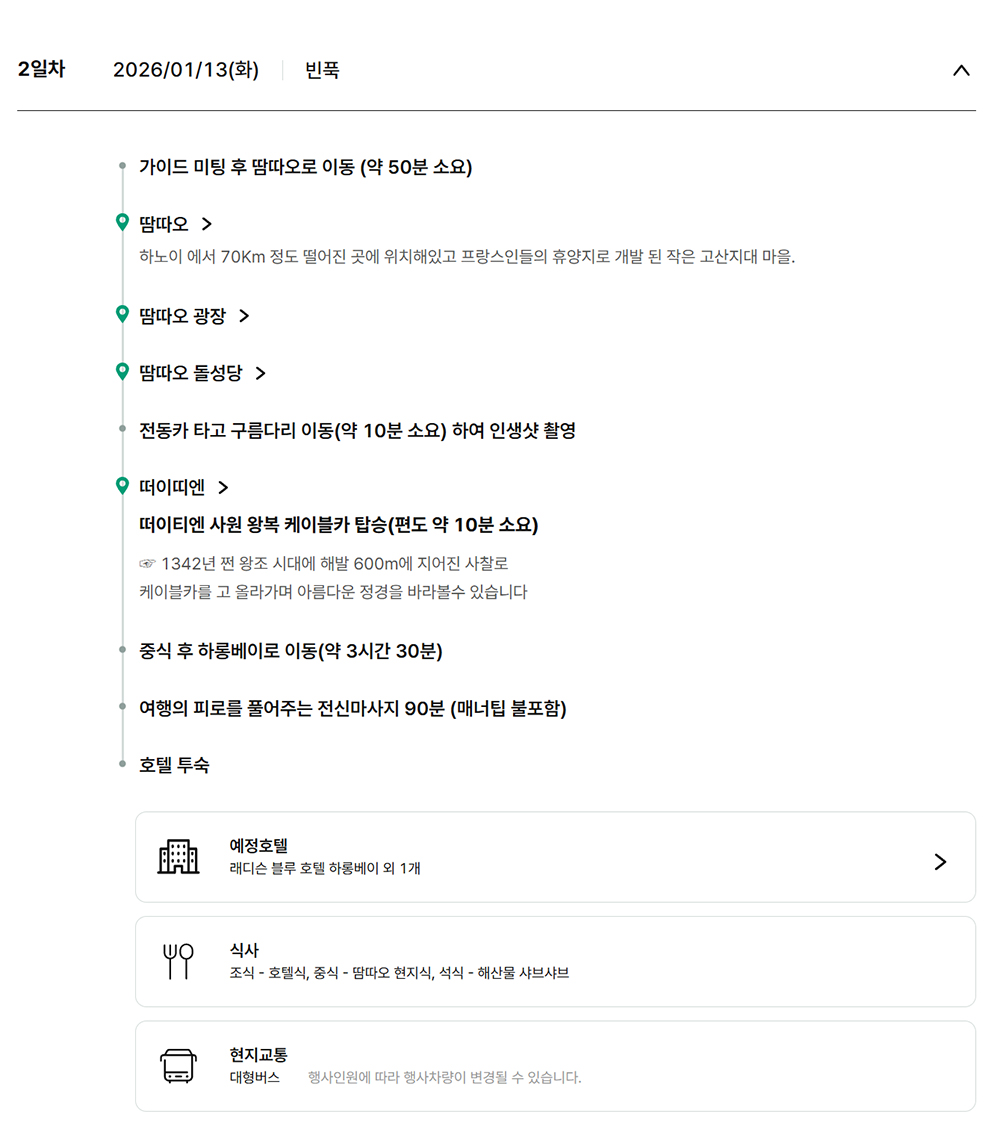Click the 2026/01/13(화) date text
The image size is (1000, 1142).
pyautogui.click(x=186, y=70)
